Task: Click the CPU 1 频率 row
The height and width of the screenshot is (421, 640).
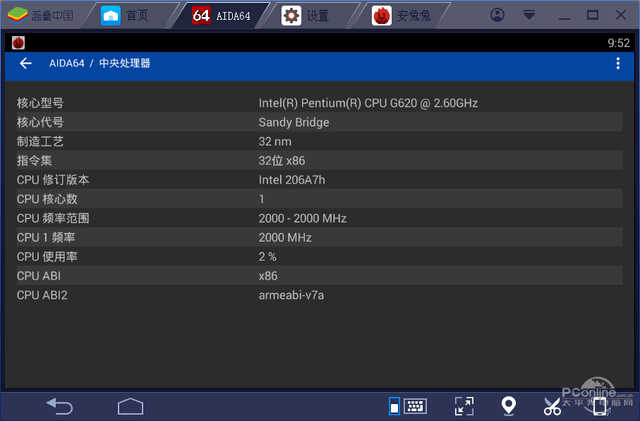Action: 319,237
